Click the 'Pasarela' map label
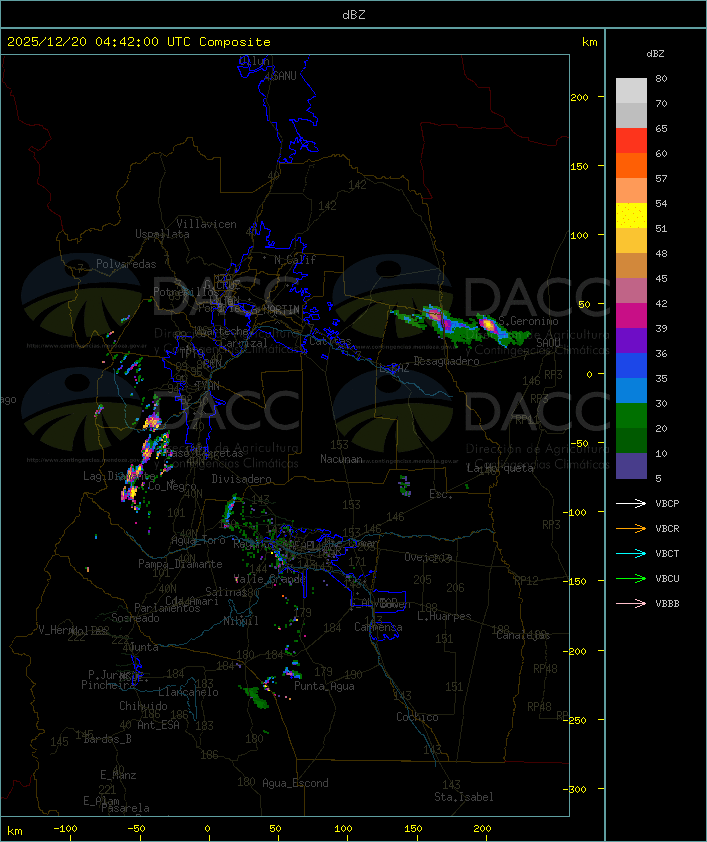Screen dimensions: 707x842 coord(125,808)
